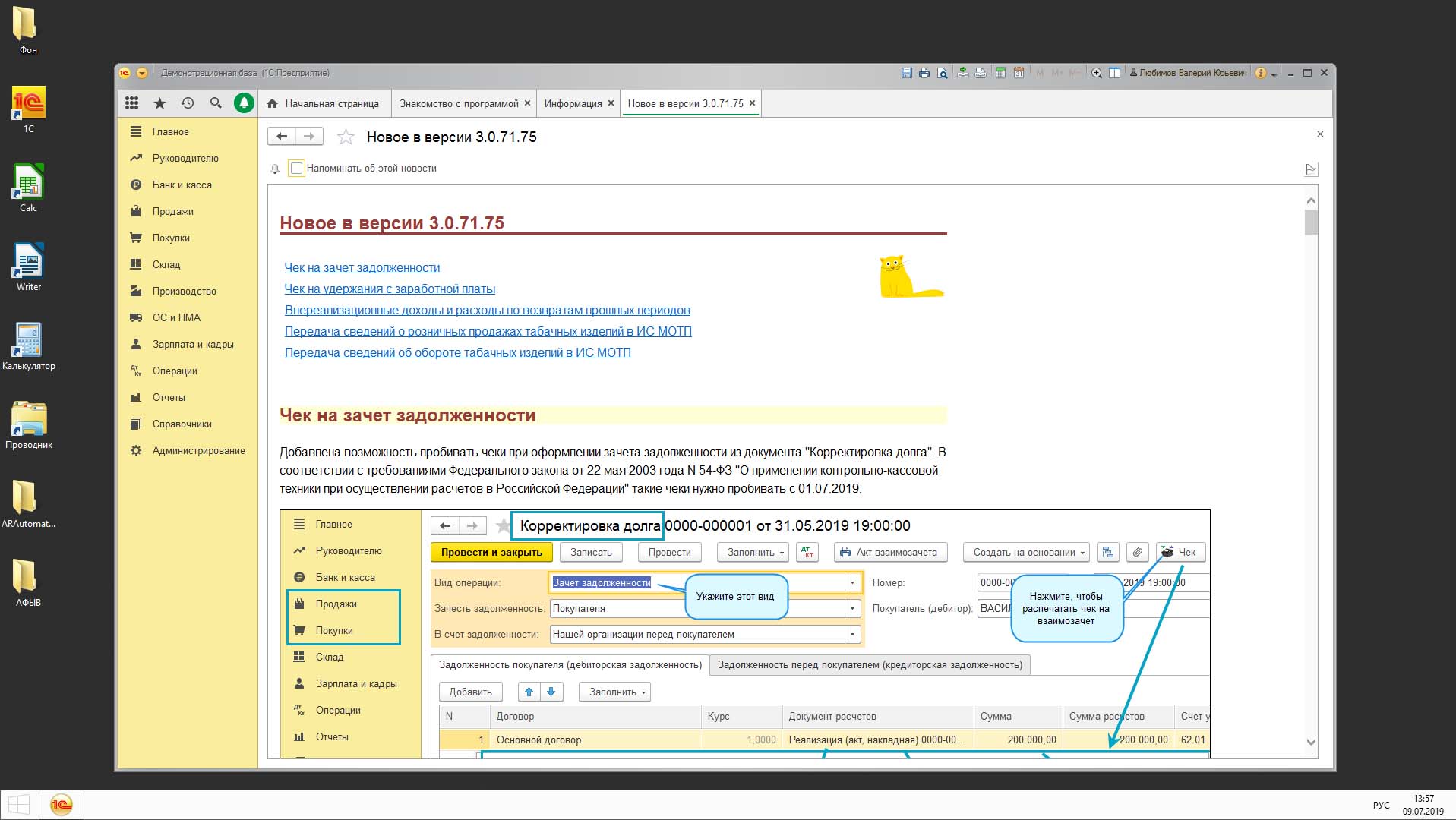Viewport: 1456px width, 820px height.
Task: Click the vertical scrollbar thumb of the news page
Action: point(1311,222)
